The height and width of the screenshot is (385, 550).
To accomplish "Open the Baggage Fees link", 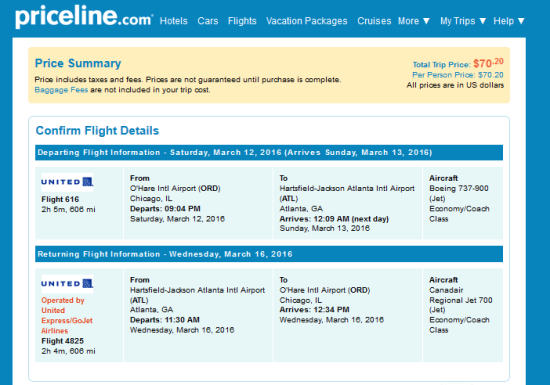I will pyautogui.click(x=61, y=90).
